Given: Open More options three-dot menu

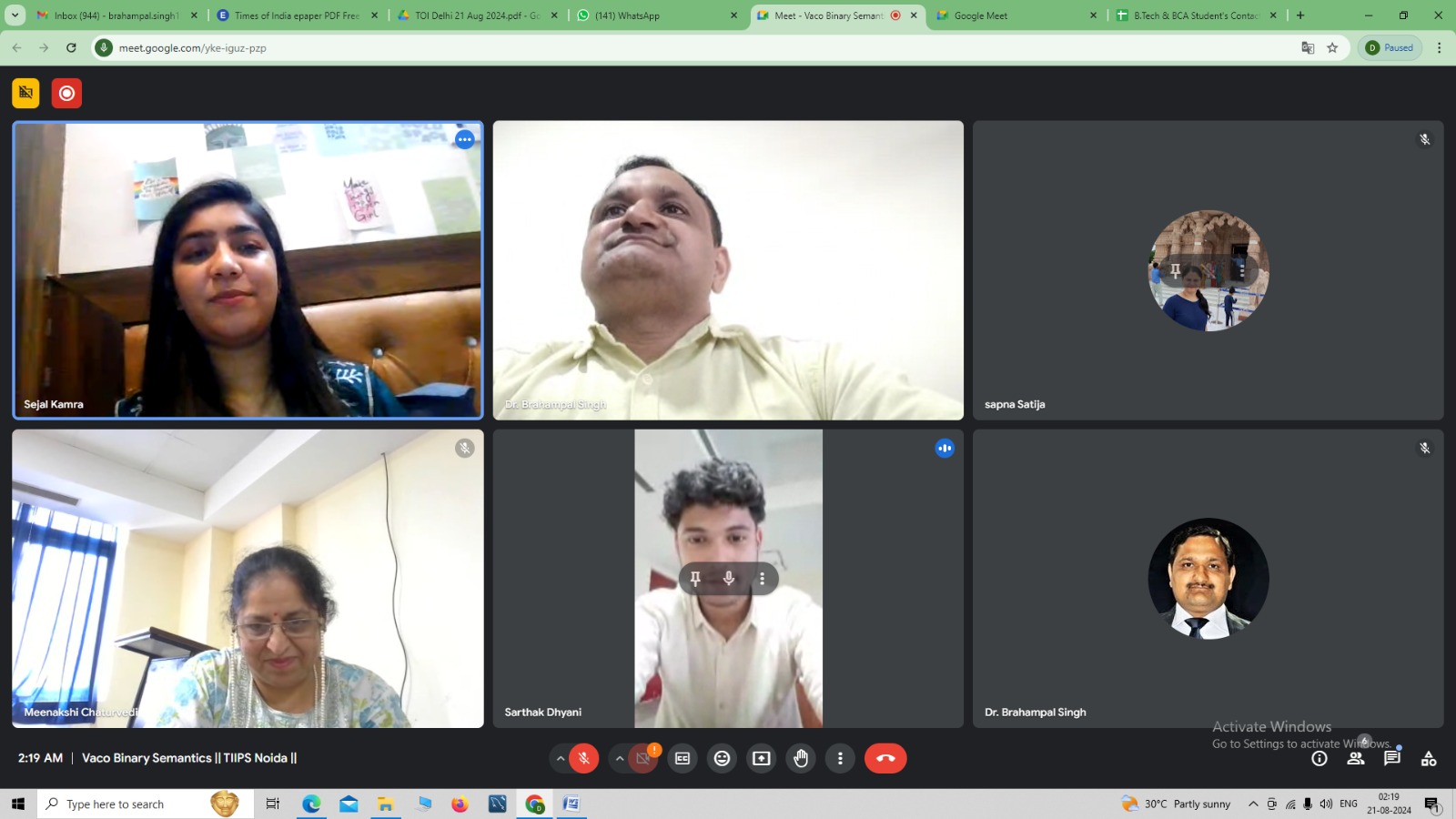Looking at the screenshot, I should point(840,758).
